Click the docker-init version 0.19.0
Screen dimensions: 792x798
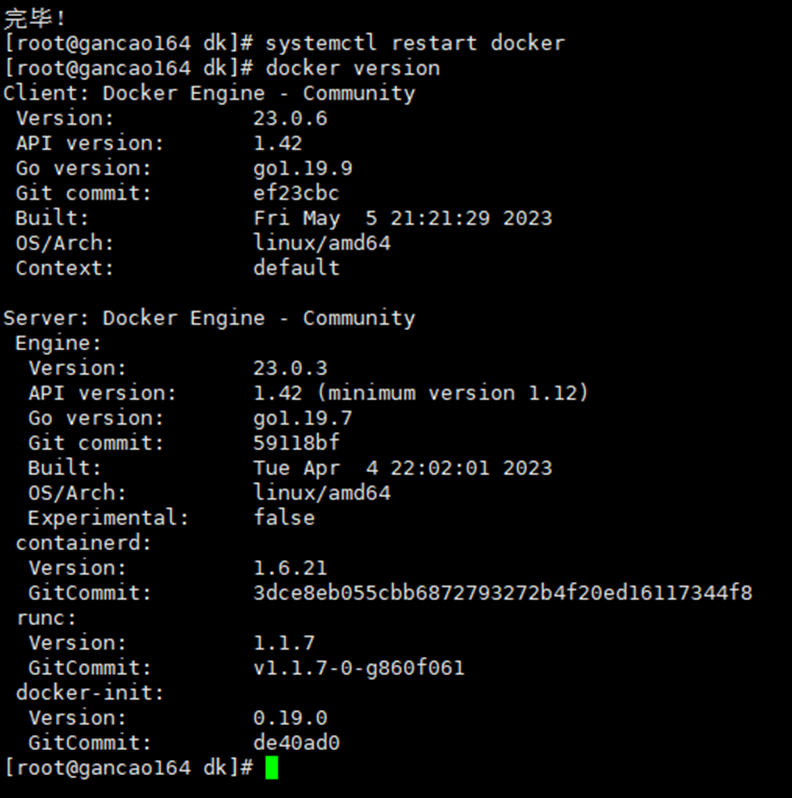click(290, 718)
